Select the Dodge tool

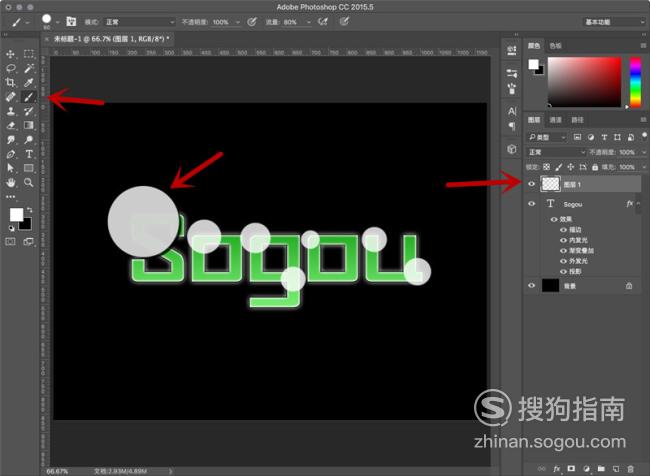(x=29, y=140)
